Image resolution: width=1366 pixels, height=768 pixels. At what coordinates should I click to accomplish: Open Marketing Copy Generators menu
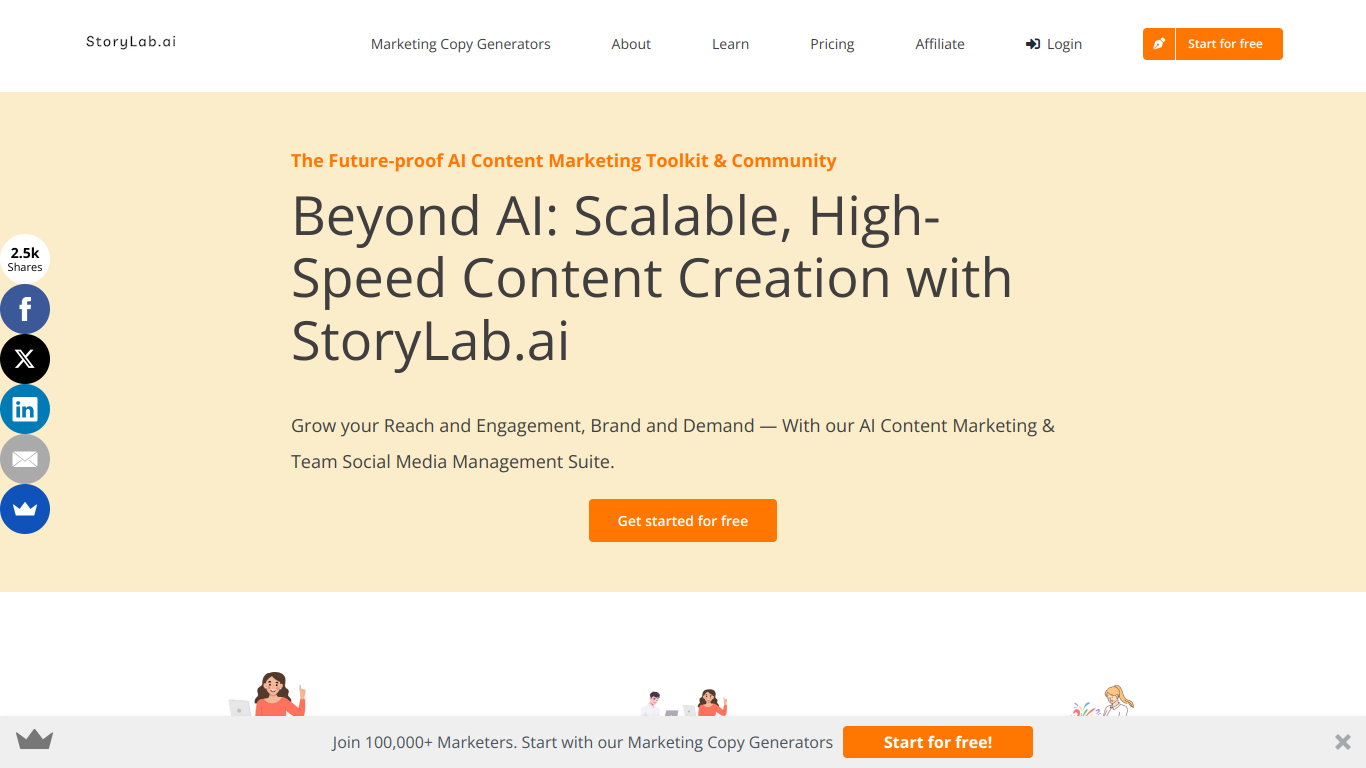pyautogui.click(x=461, y=44)
